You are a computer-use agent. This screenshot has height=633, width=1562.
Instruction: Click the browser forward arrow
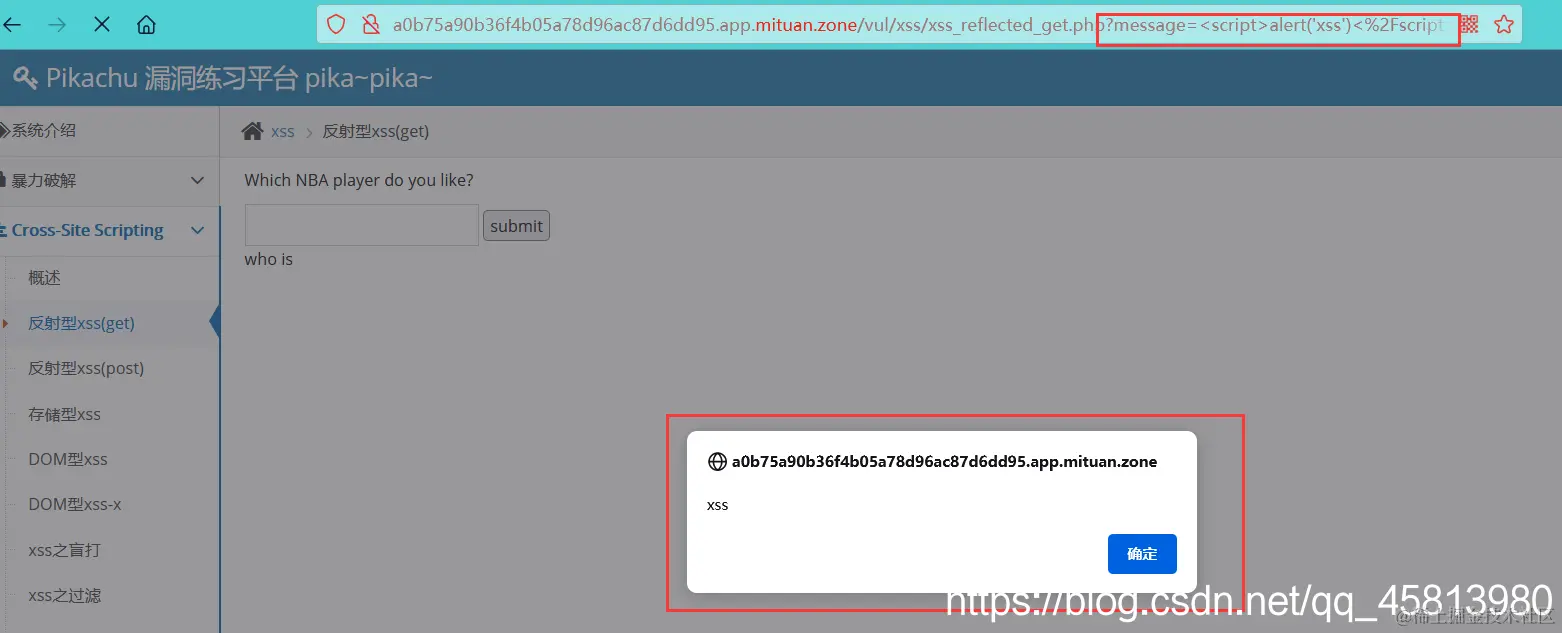point(57,25)
